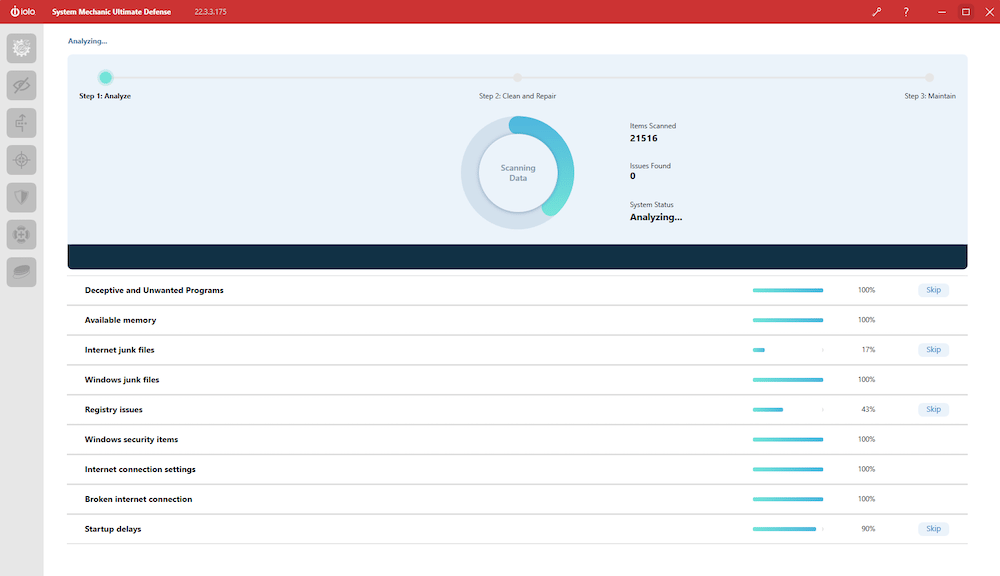Open the shield Security sidebar icon

tap(22, 197)
